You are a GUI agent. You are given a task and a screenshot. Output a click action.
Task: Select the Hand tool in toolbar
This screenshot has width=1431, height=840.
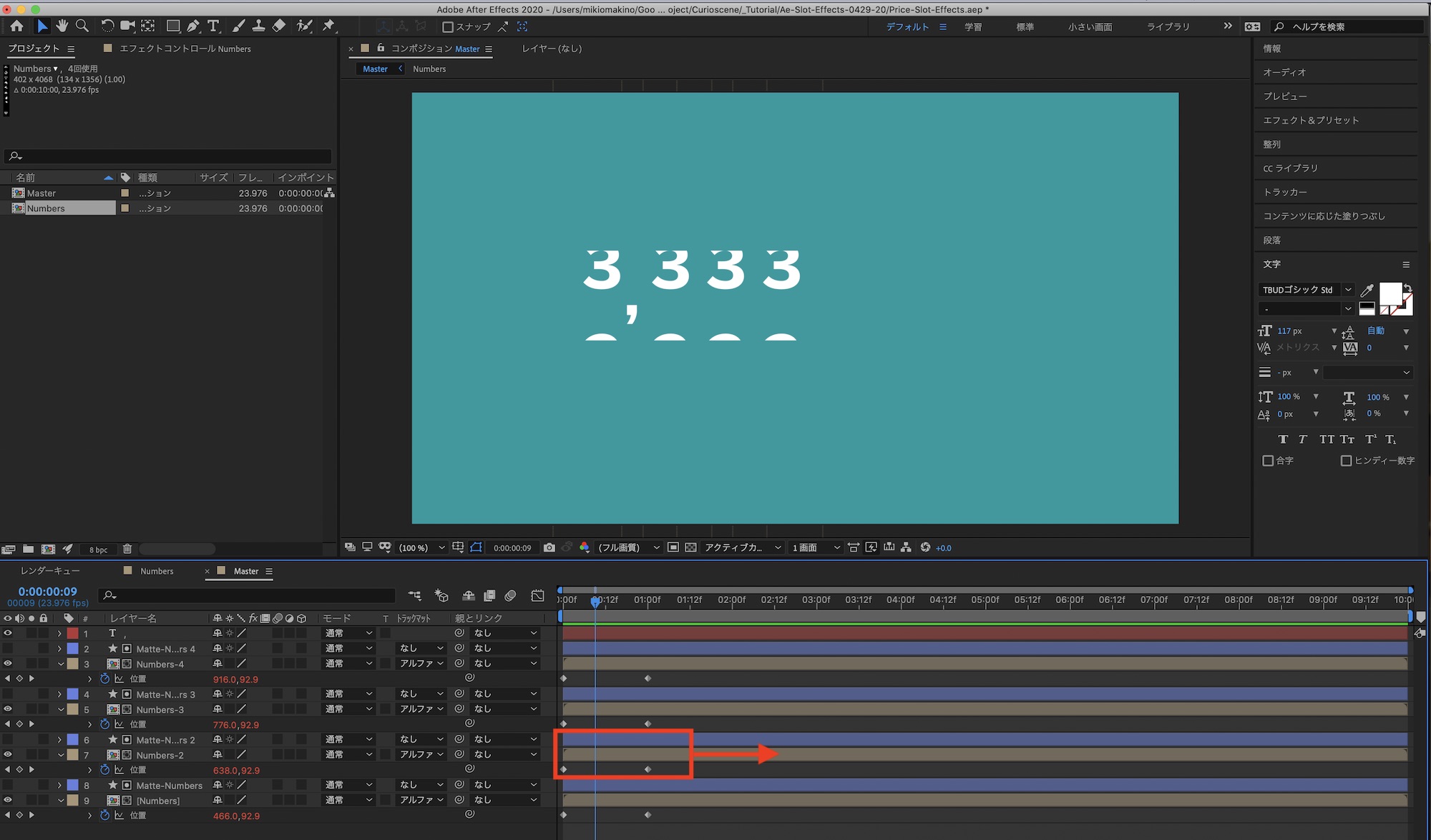62,26
